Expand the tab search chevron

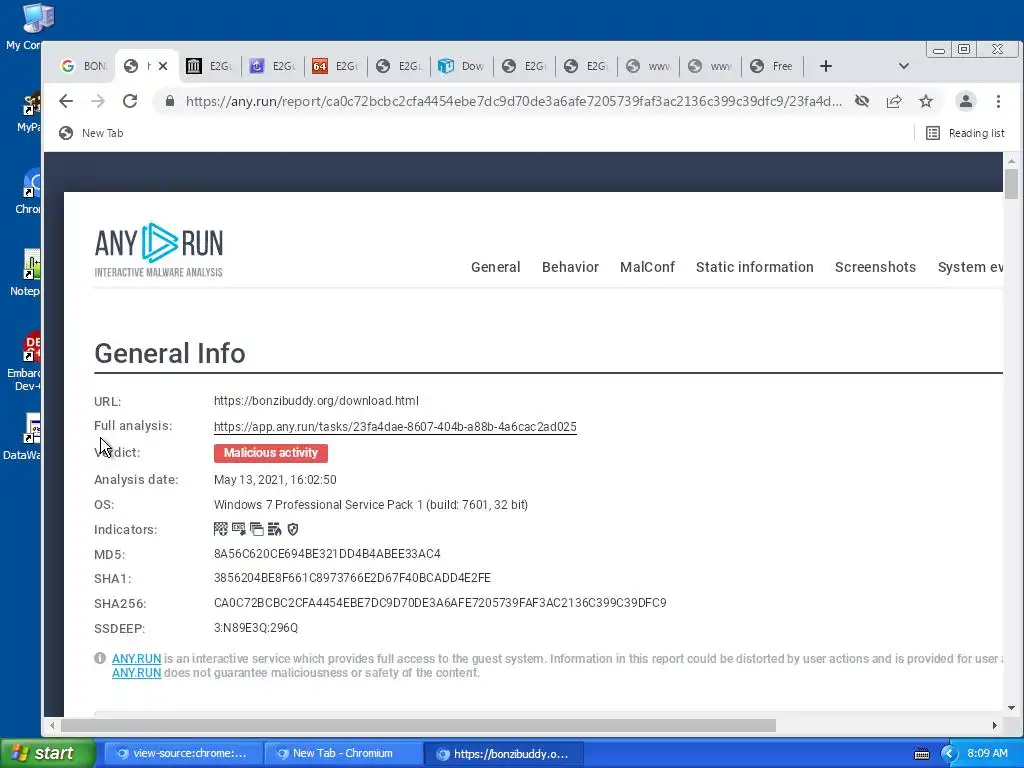coord(904,66)
